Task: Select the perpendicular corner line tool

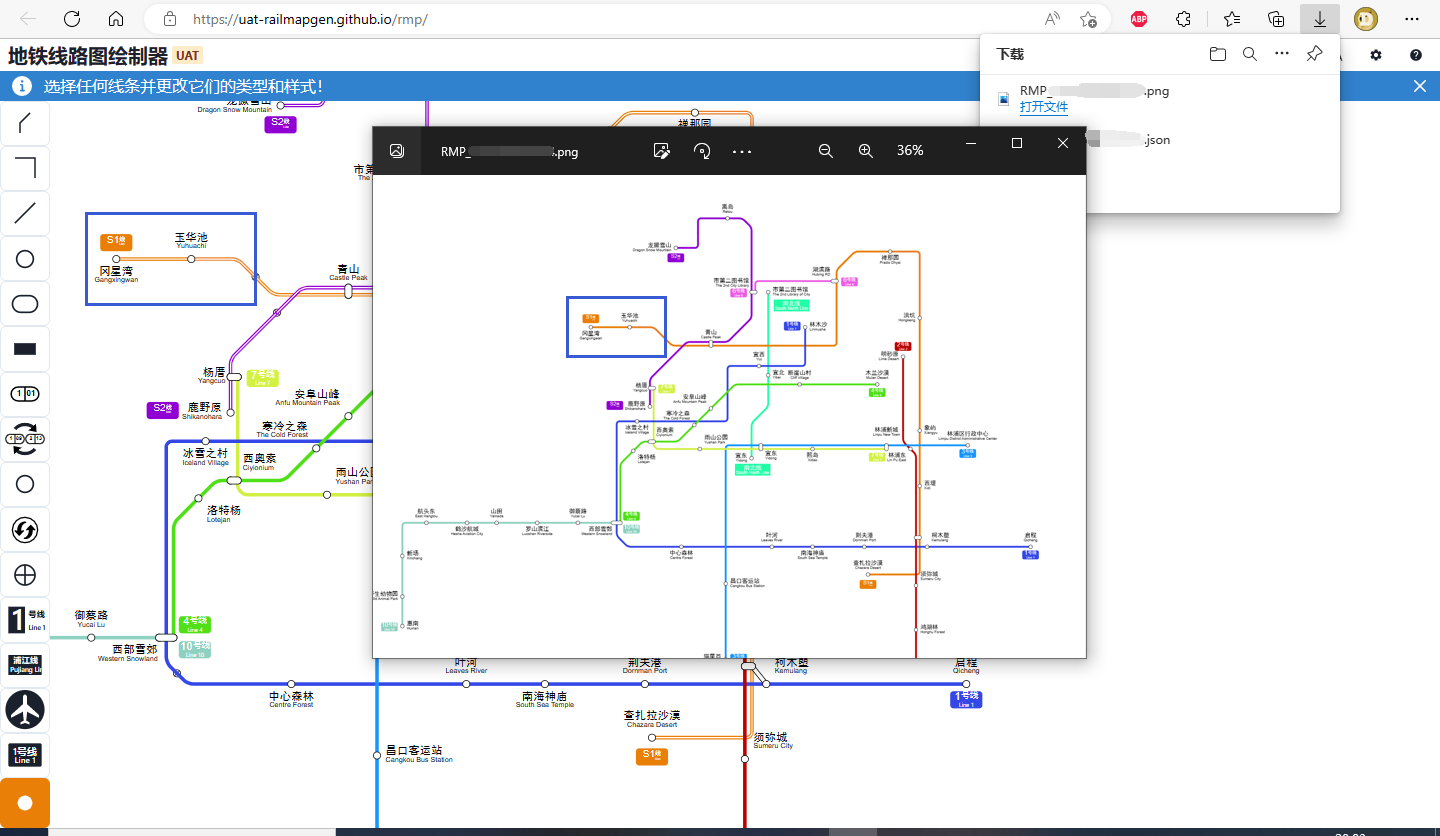Action: pos(25,168)
